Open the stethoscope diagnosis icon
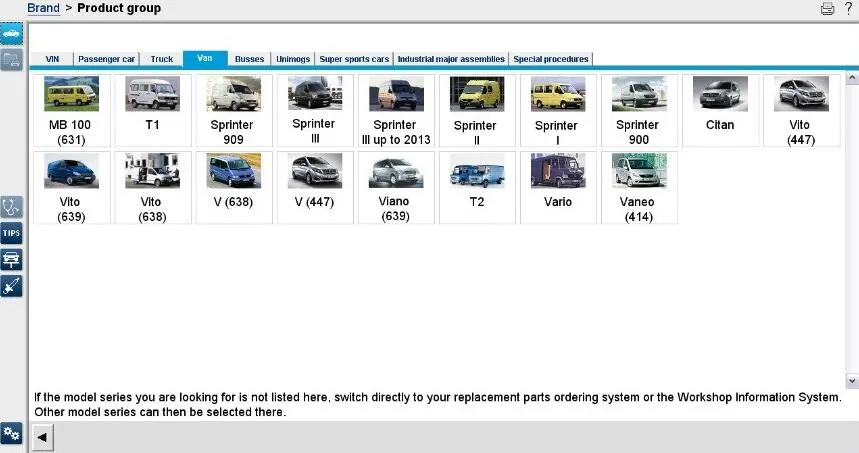Image resolution: width=859 pixels, height=453 pixels. (12, 208)
